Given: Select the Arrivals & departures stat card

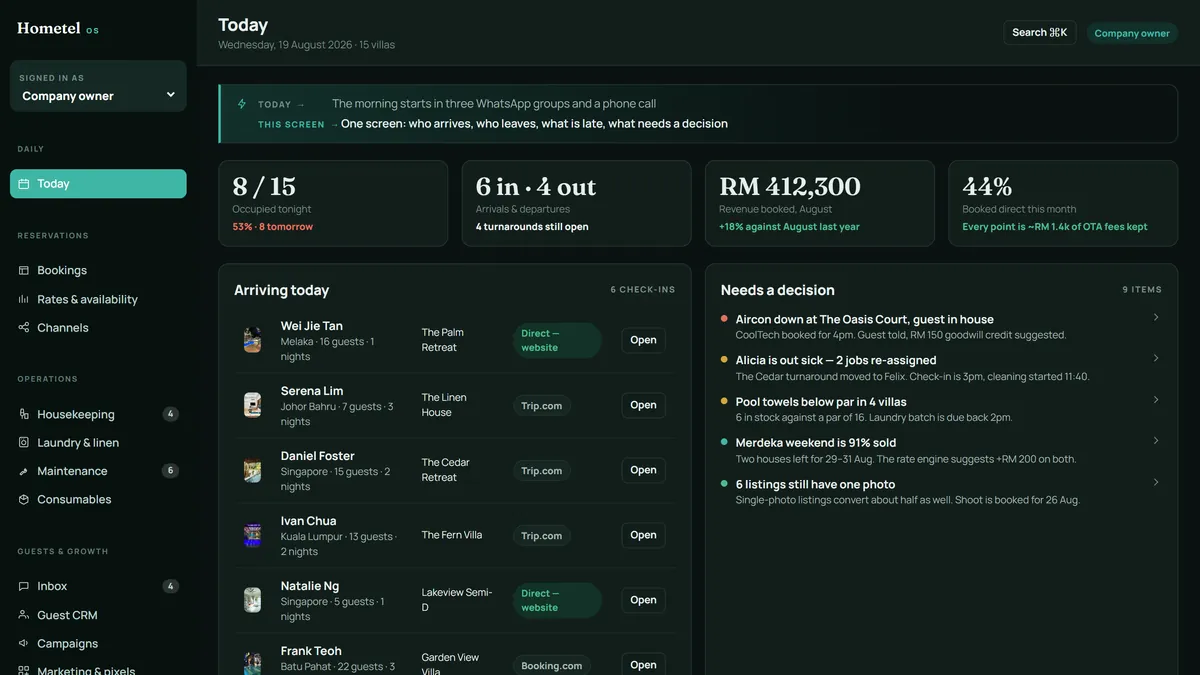Looking at the screenshot, I should coord(576,203).
